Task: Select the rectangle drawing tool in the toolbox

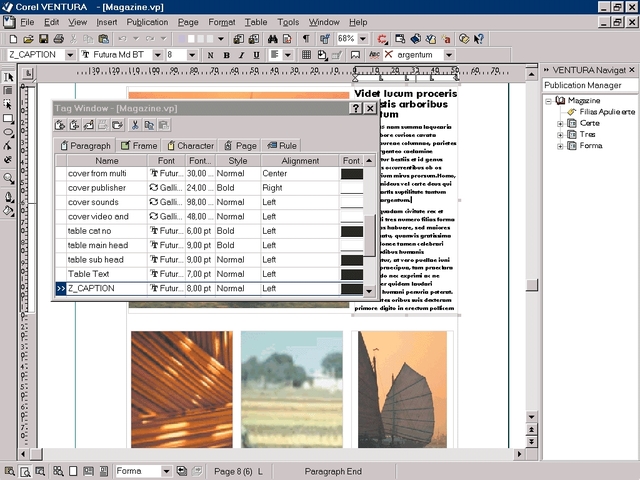Action: [x=8, y=119]
